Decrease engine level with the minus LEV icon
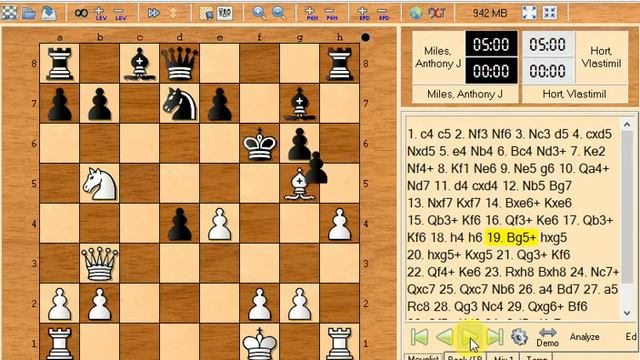The width and height of the screenshot is (640, 360). click(120, 13)
